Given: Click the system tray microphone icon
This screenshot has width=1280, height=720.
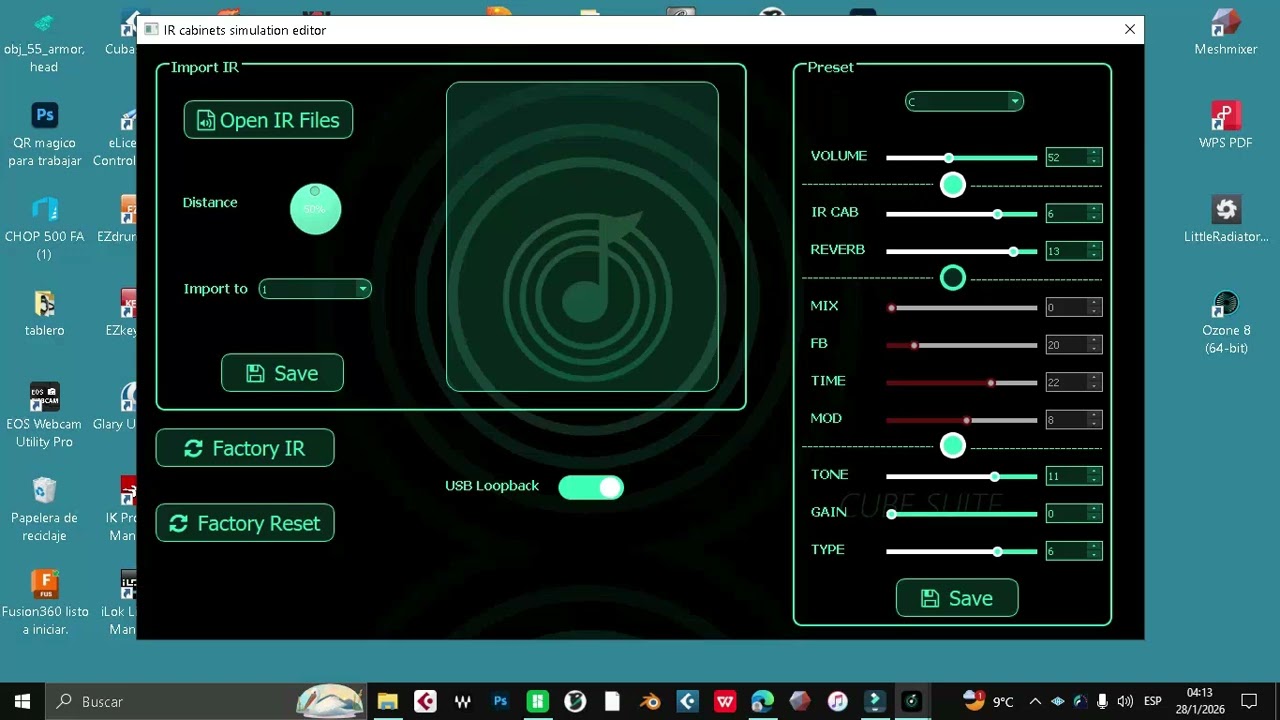Looking at the screenshot, I should 1102,701.
